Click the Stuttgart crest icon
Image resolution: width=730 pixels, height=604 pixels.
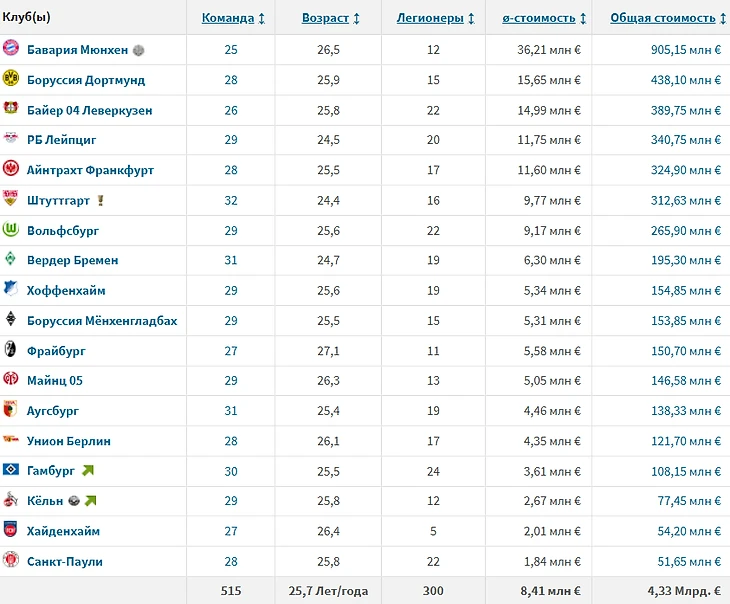[x=10, y=198]
